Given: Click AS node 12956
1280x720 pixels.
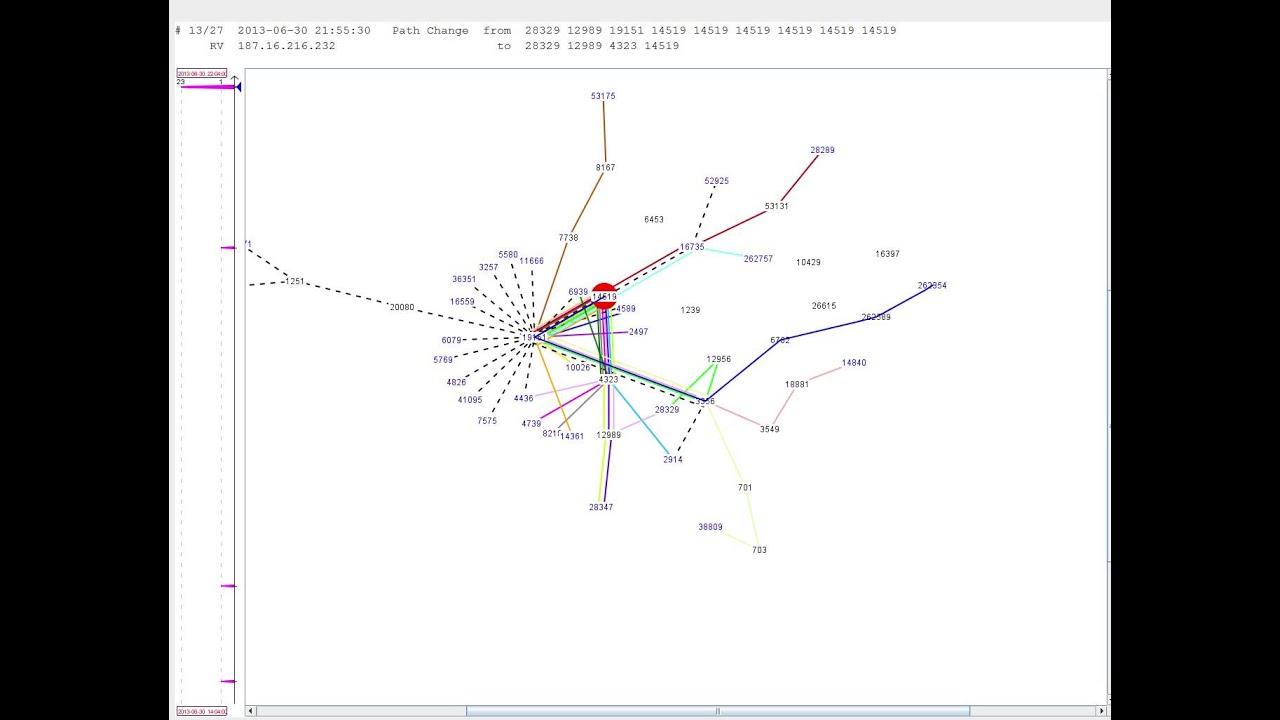Looking at the screenshot, I should 718,359.
